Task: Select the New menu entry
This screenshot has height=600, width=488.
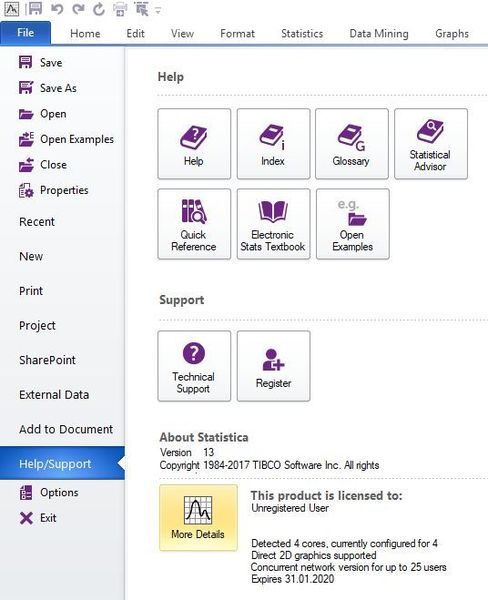Action: pos(31,256)
